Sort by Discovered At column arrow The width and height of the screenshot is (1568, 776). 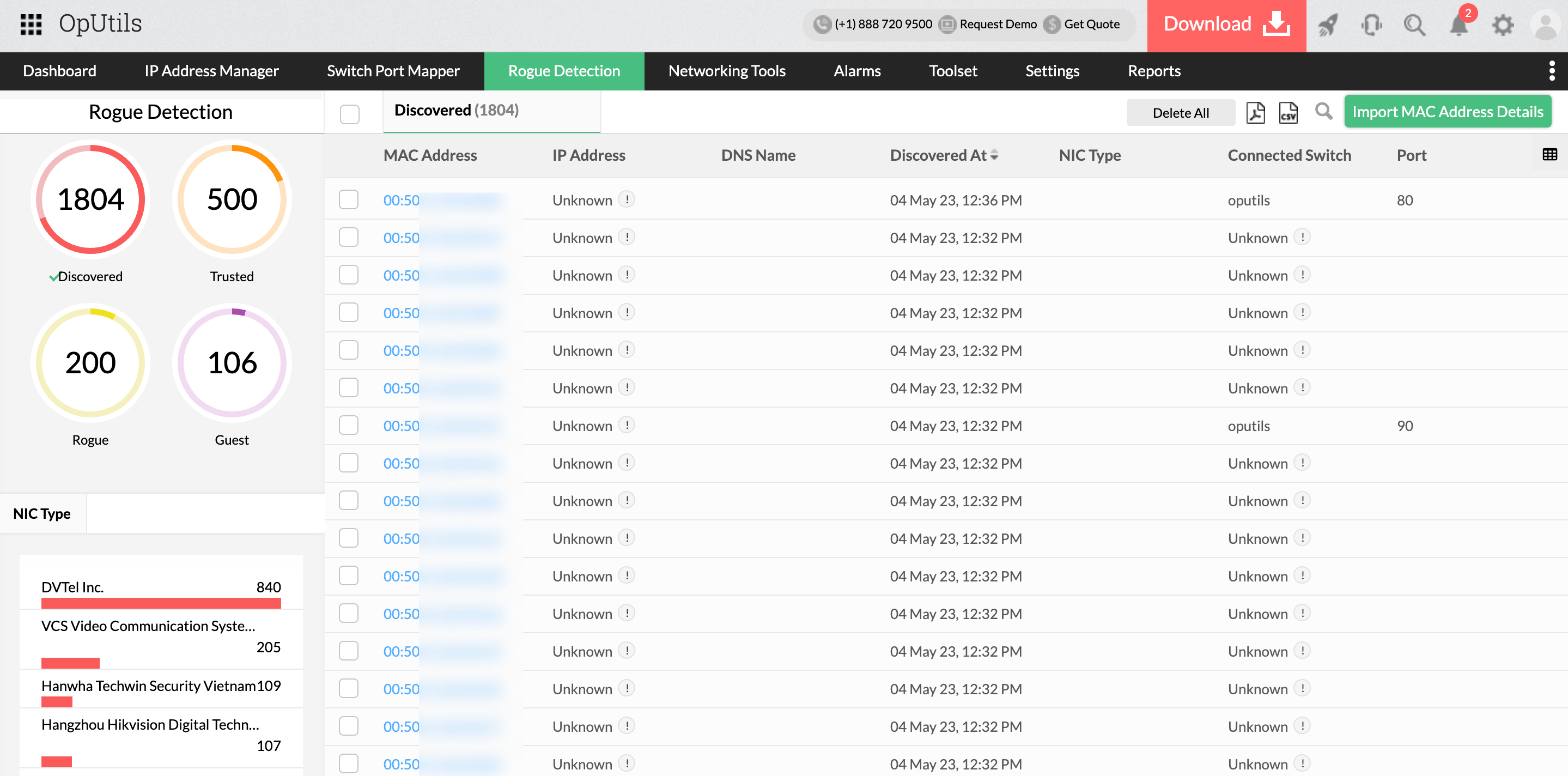pos(994,155)
